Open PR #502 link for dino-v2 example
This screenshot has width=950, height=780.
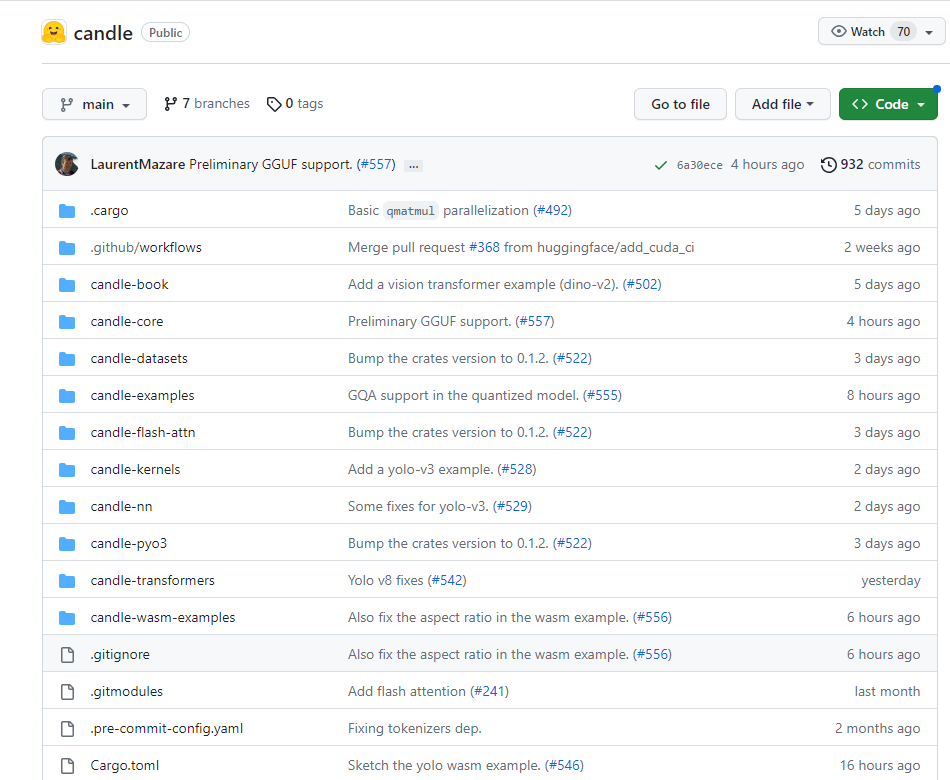coord(642,284)
